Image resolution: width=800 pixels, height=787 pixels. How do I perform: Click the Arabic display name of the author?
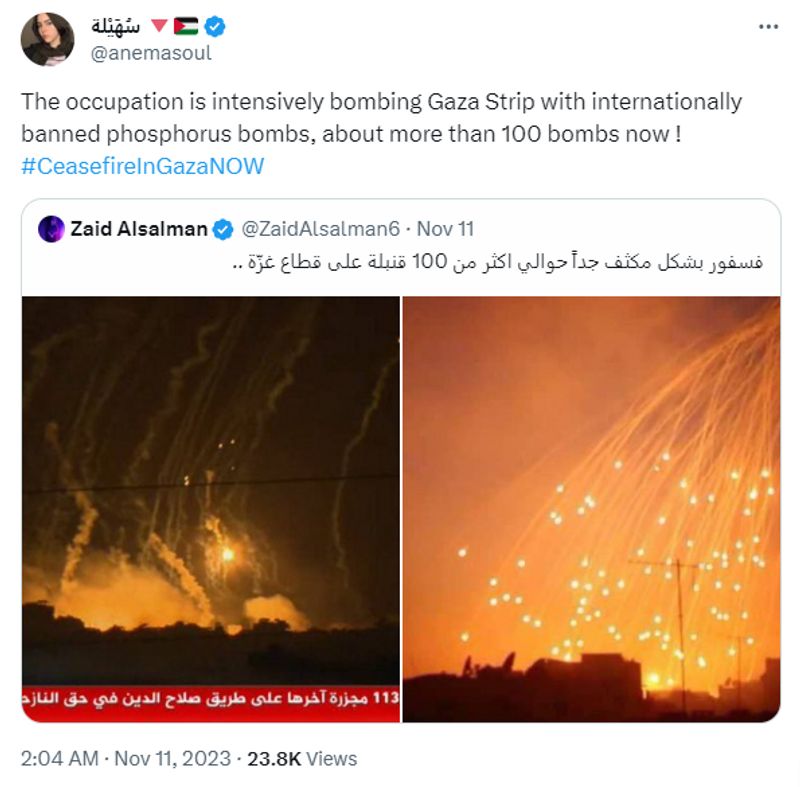(x=115, y=26)
